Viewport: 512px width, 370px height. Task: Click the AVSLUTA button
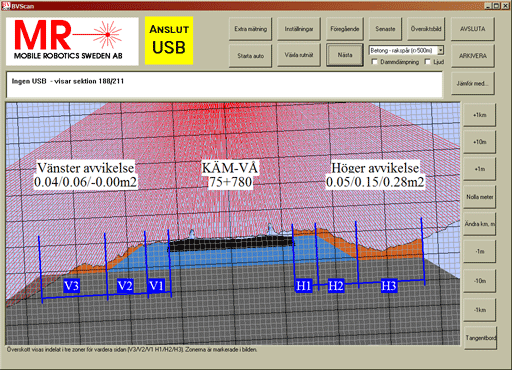tap(473, 29)
